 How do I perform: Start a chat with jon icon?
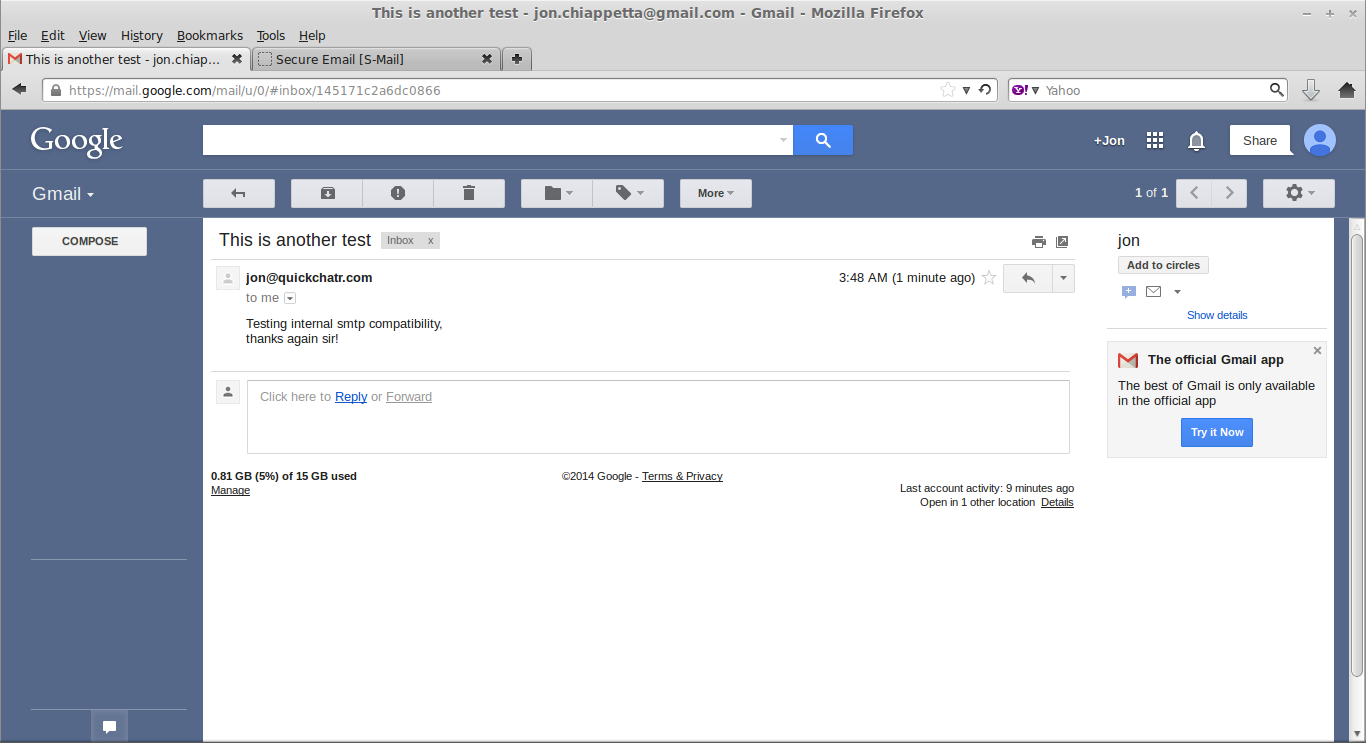pyautogui.click(x=1129, y=292)
